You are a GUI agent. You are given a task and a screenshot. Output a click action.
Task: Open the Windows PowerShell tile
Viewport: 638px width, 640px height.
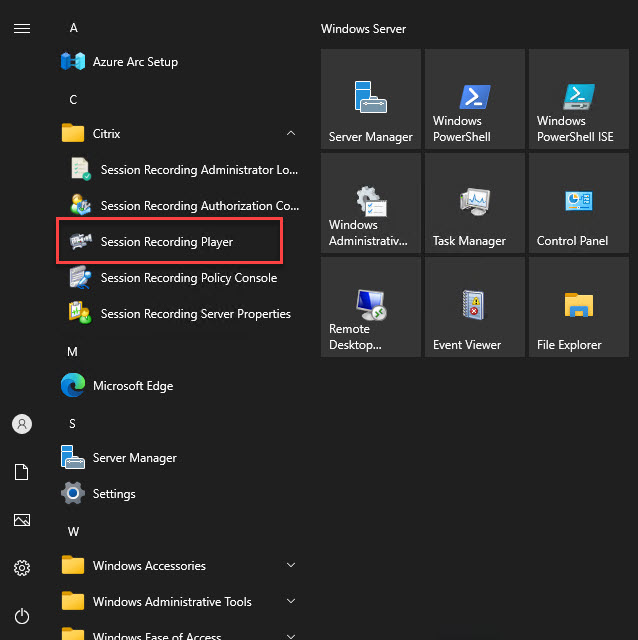[x=475, y=99]
